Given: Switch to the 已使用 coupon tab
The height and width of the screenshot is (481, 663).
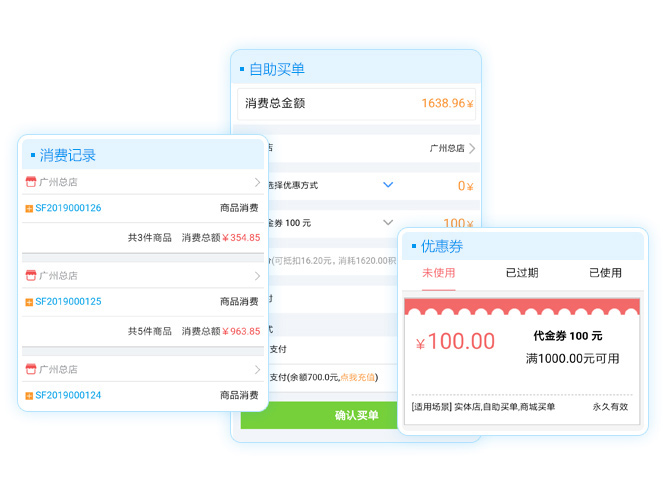Looking at the screenshot, I should tap(604, 273).
